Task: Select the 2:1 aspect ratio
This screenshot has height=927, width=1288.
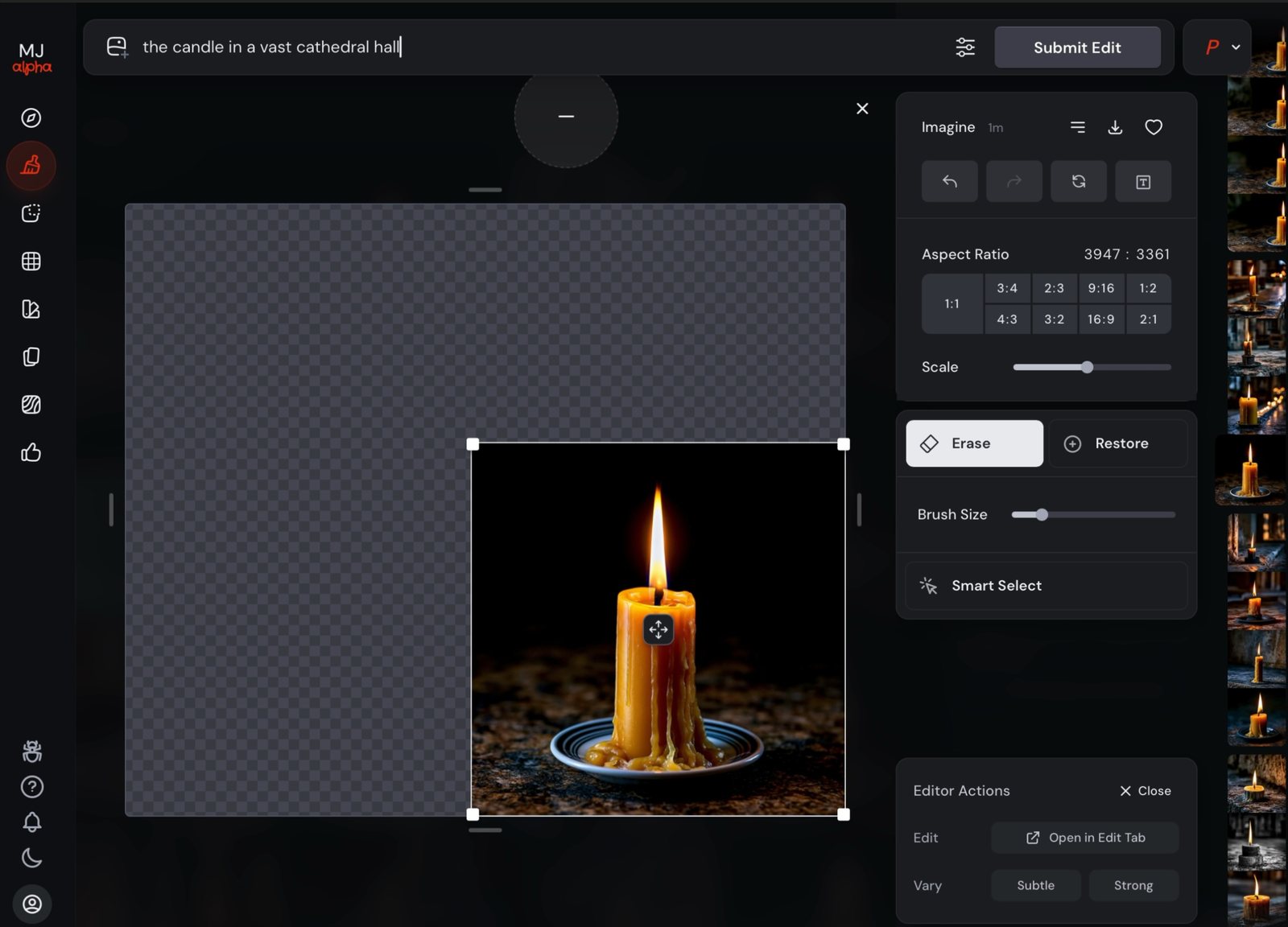Action: (1148, 319)
